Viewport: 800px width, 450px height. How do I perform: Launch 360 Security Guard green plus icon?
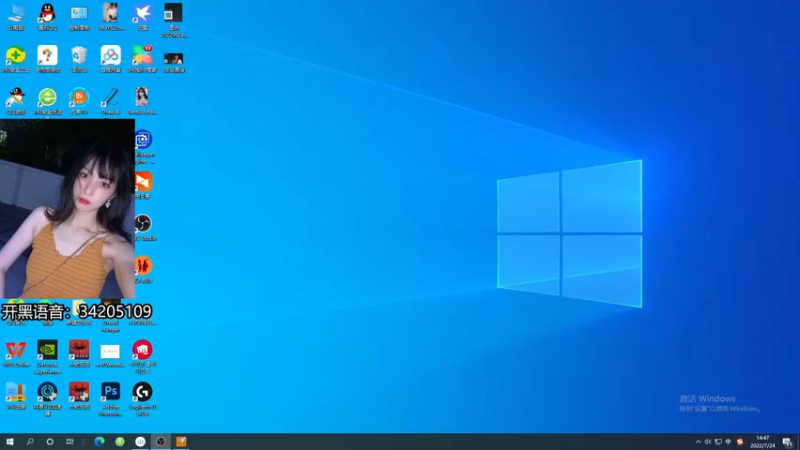tap(16, 59)
